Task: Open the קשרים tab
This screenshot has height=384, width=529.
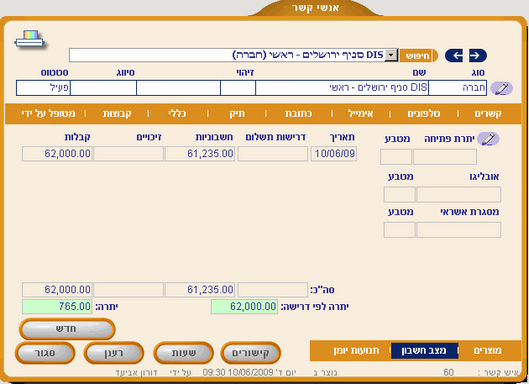Action: [x=488, y=114]
